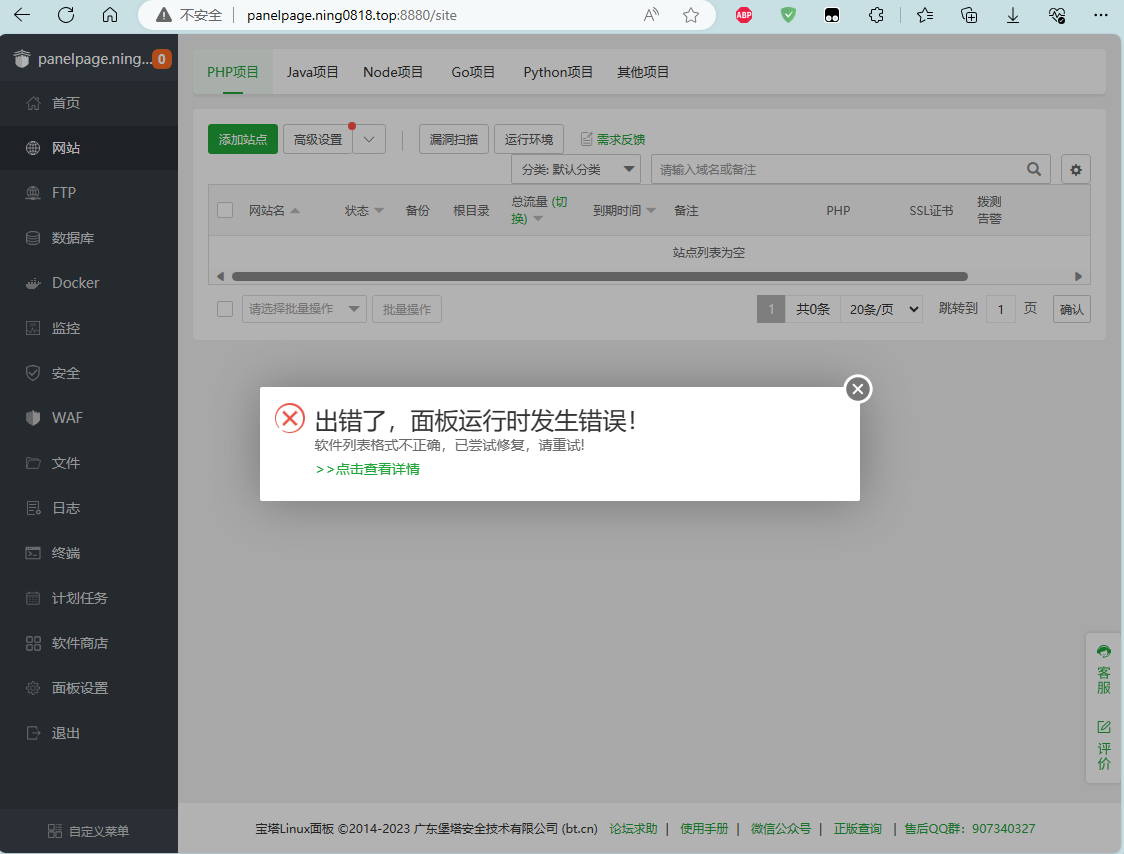This screenshot has width=1124, height=854.
Task: Open 自定义菜单 at sidebar bottom
Action: coord(89,831)
